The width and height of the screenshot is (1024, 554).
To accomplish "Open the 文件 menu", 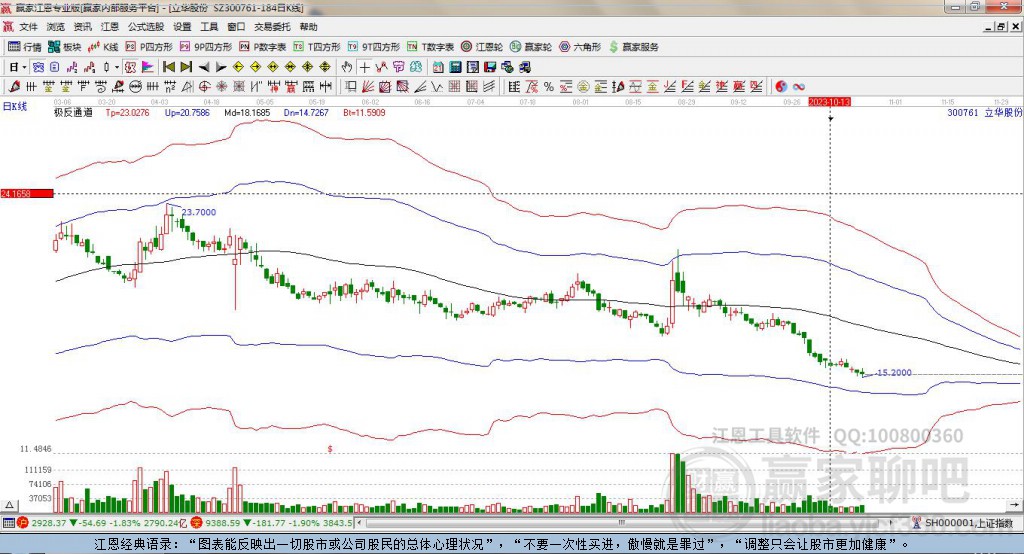I will [28, 27].
